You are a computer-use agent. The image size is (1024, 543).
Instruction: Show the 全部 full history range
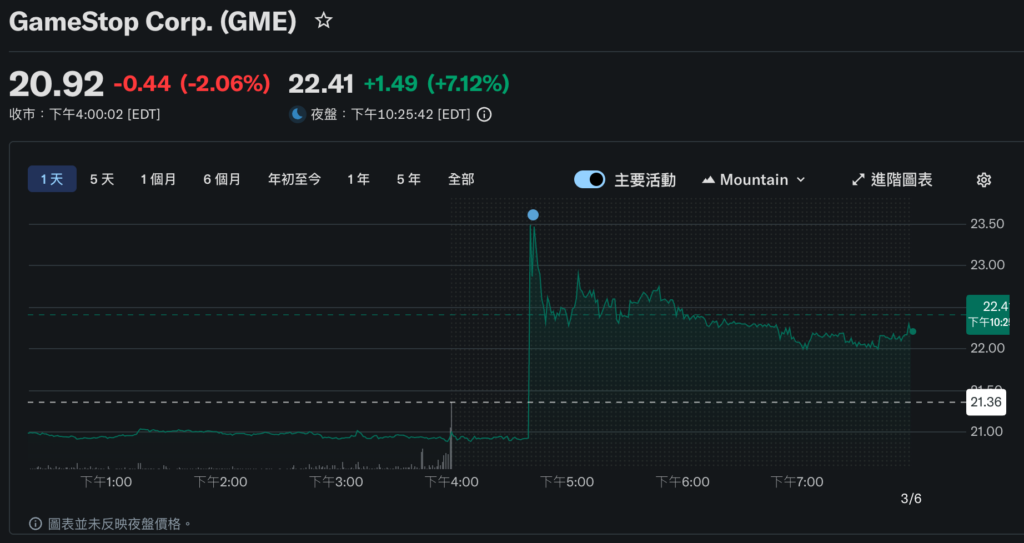[461, 179]
